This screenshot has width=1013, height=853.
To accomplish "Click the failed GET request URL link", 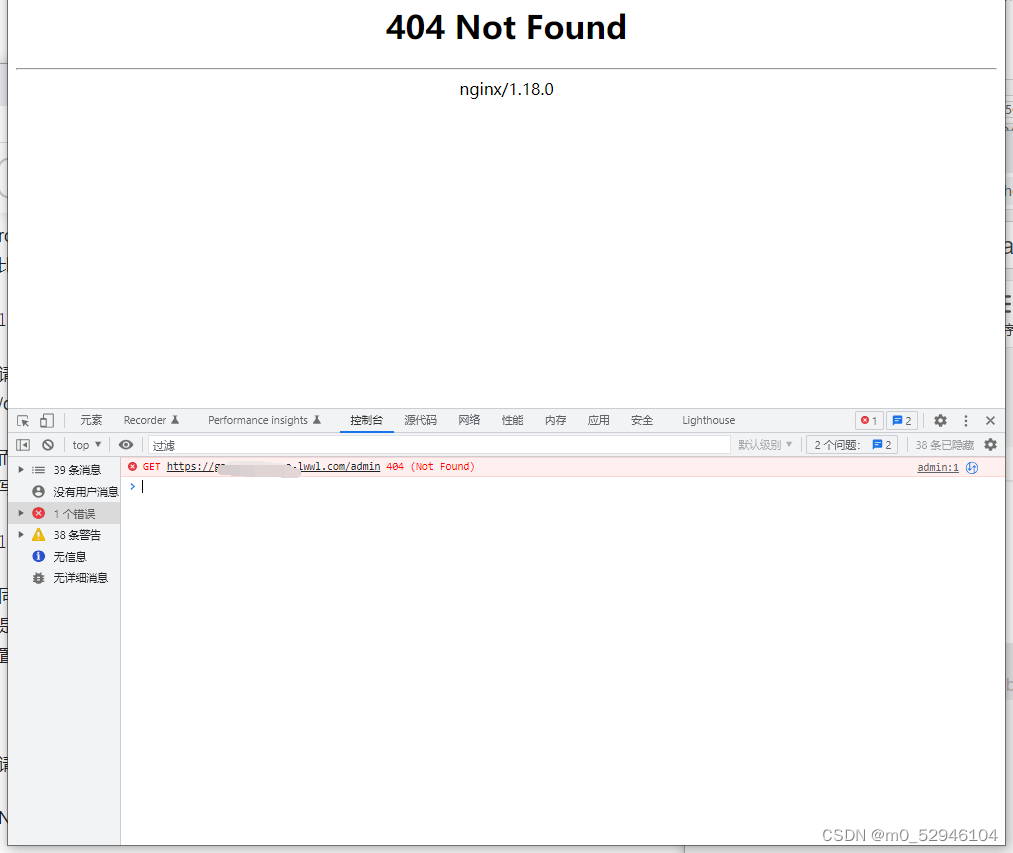I will tap(268, 467).
